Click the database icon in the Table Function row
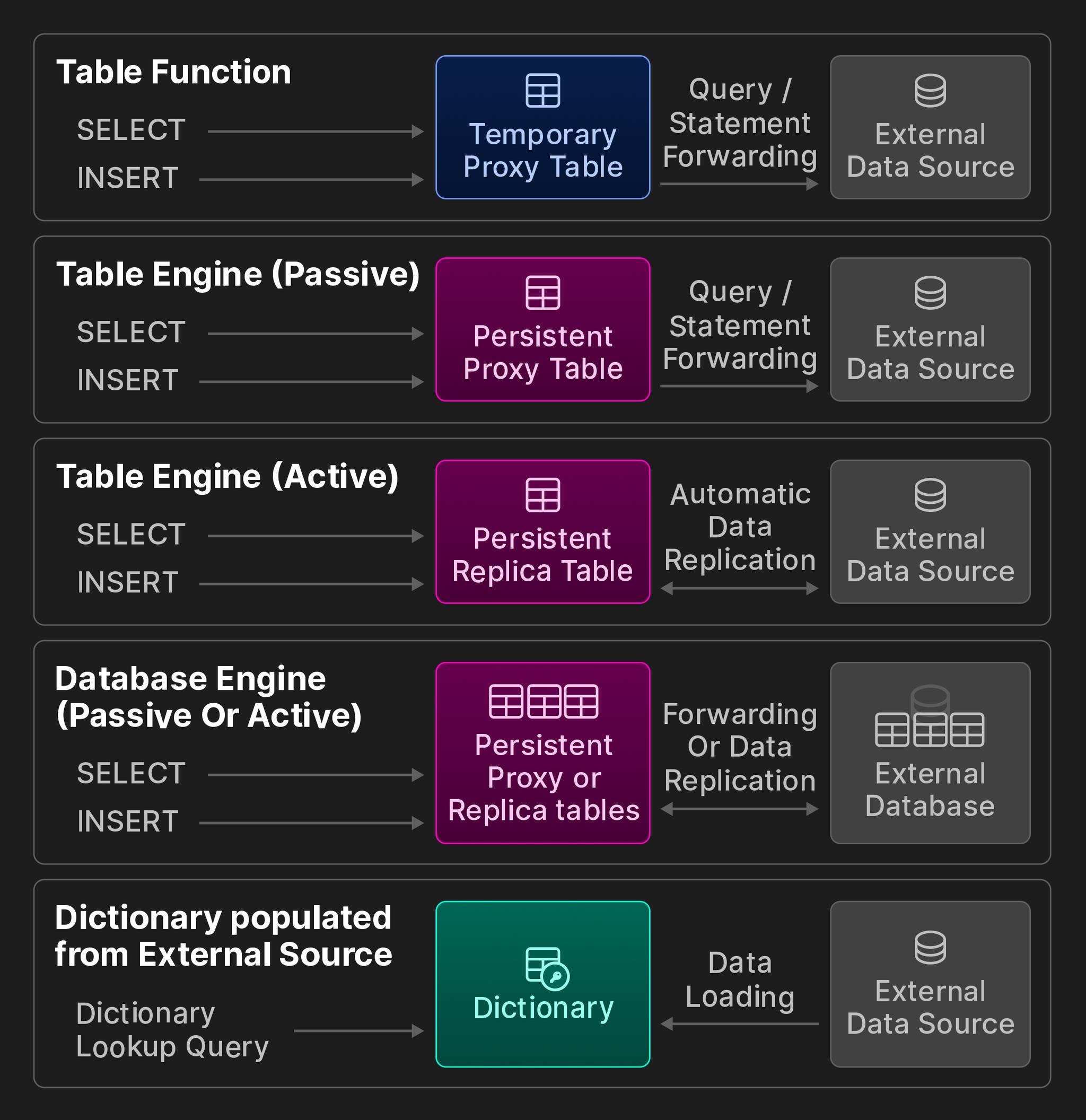Viewport: 1086px width, 1120px height. (x=930, y=90)
